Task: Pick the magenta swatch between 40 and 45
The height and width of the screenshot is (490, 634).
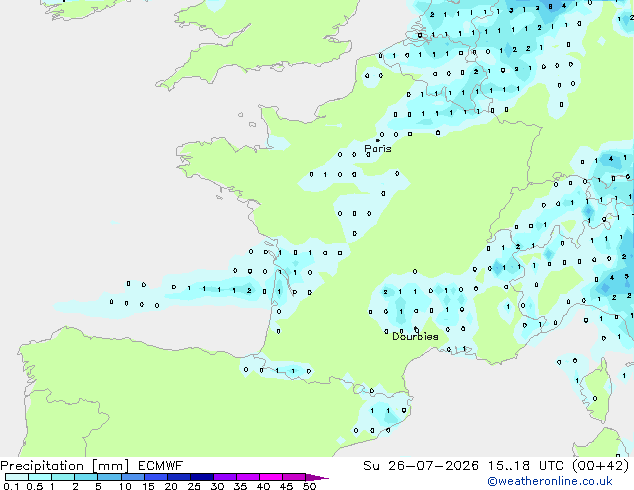Action: tap(271, 477)
